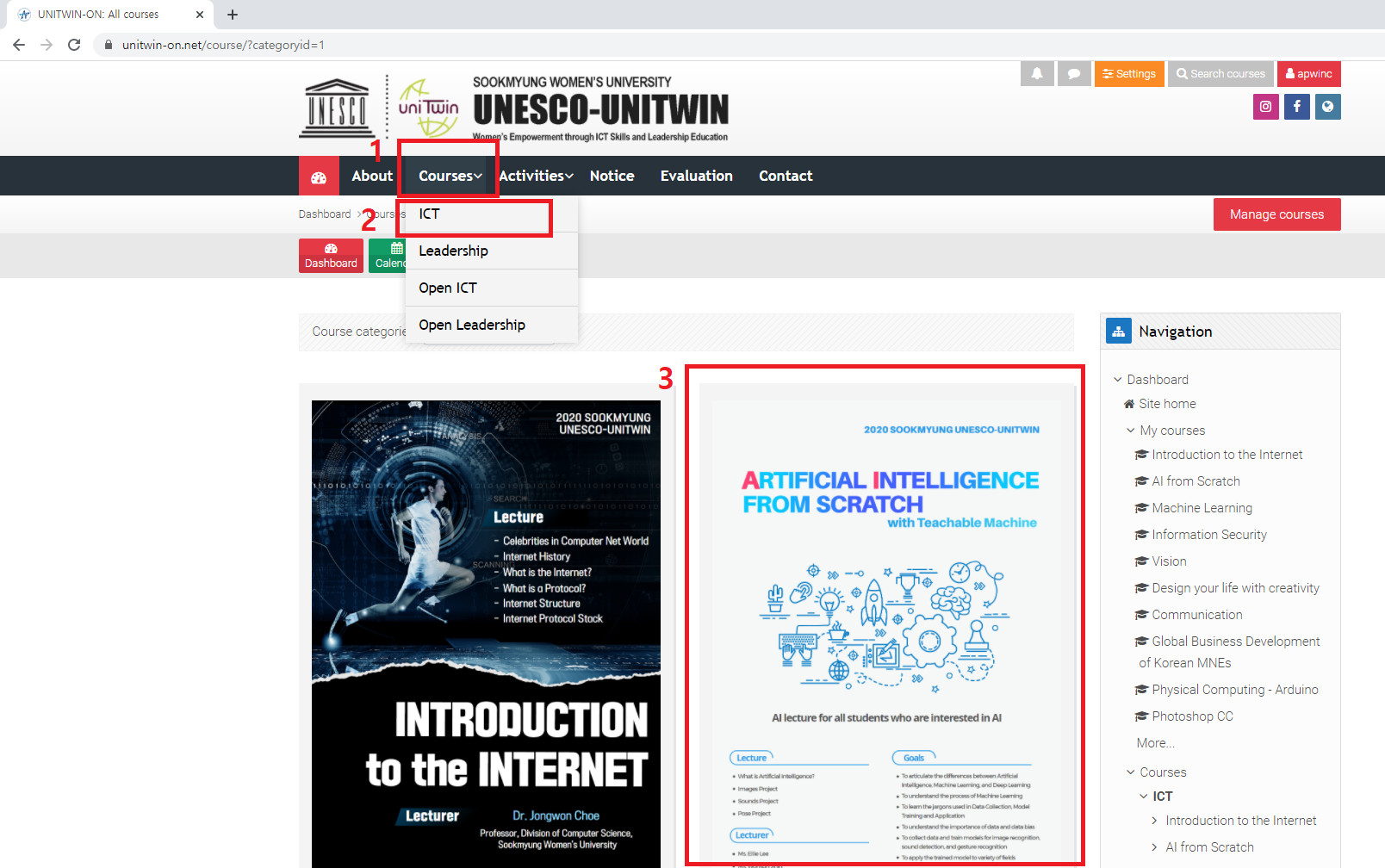
Task: Collapse the ICT tree node in Navigation
Action: [1144, 797]
